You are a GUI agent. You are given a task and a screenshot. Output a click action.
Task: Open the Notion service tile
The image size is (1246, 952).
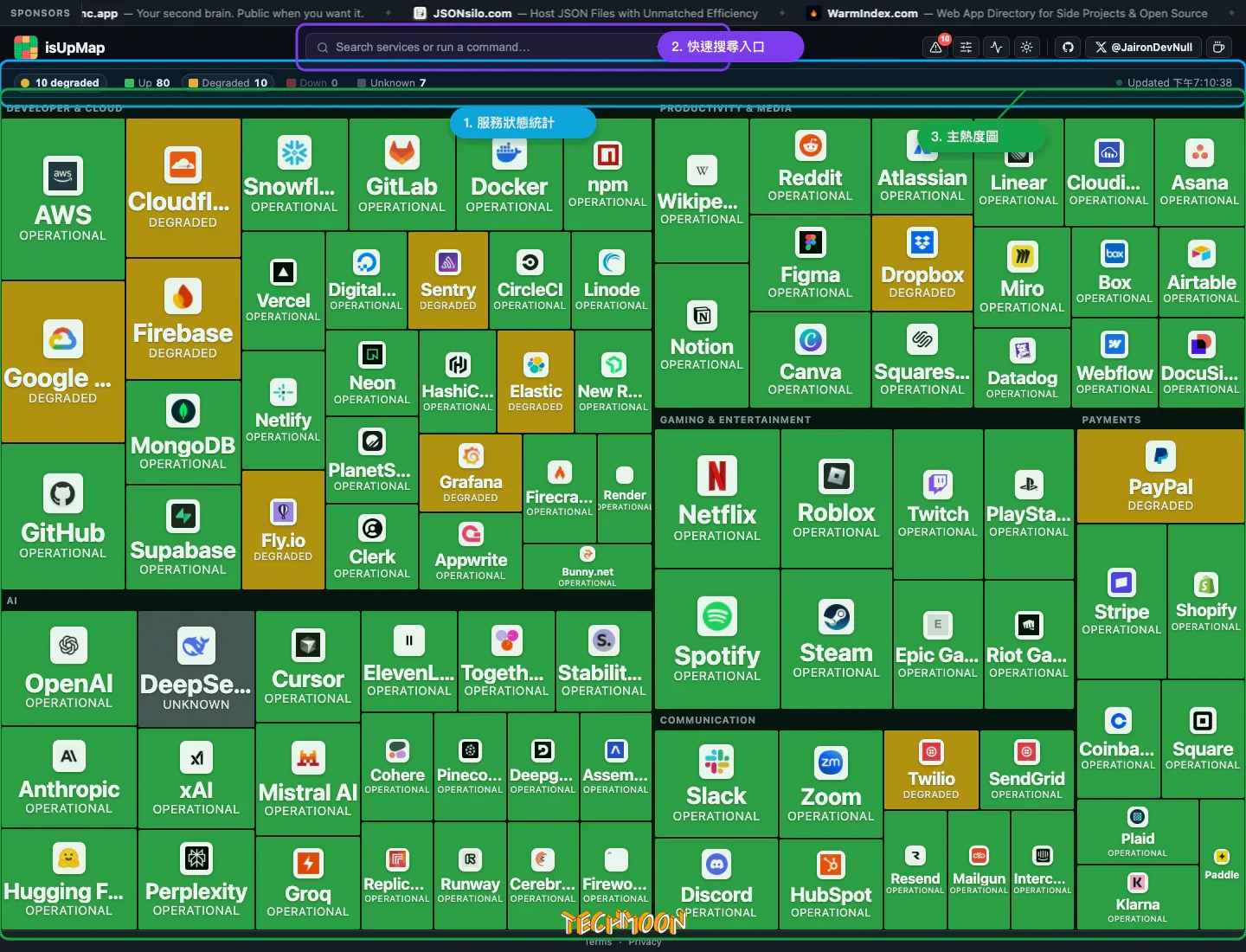coord(702,336)
